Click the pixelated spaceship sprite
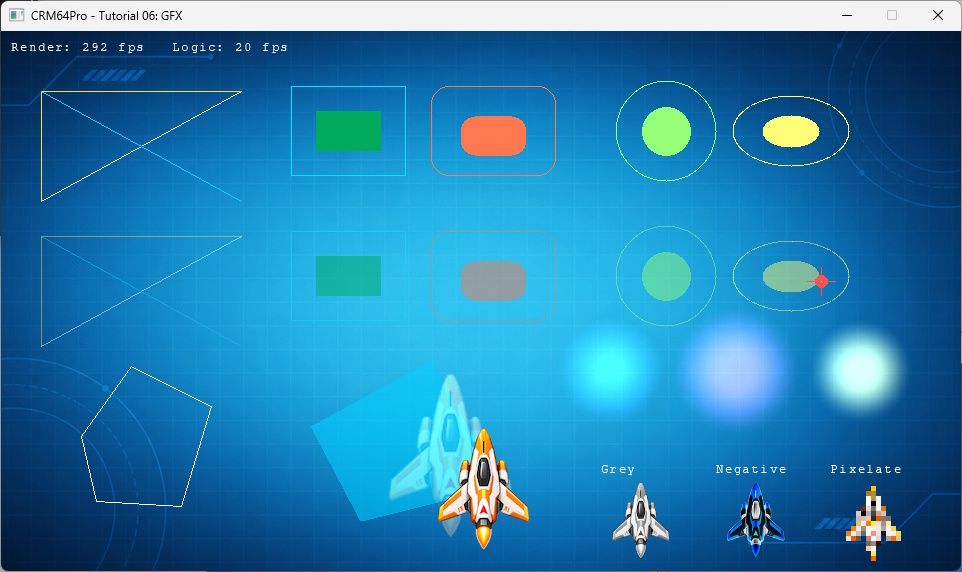Screen dimensions: 962x572 pos(873,524)
